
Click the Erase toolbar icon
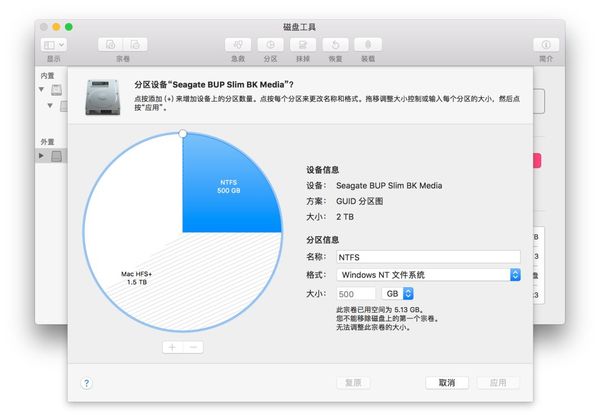[x=303, y=45]
